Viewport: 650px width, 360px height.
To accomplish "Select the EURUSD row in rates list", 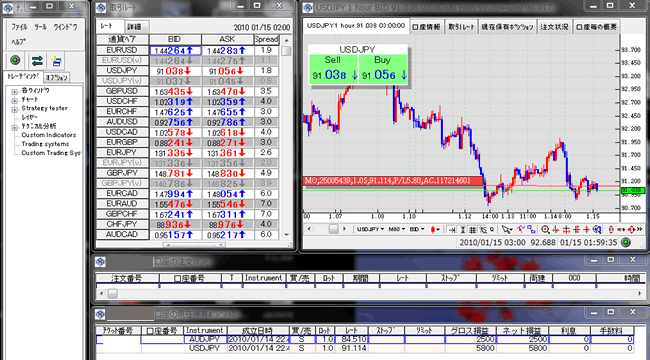I will [x=187, y=51].
